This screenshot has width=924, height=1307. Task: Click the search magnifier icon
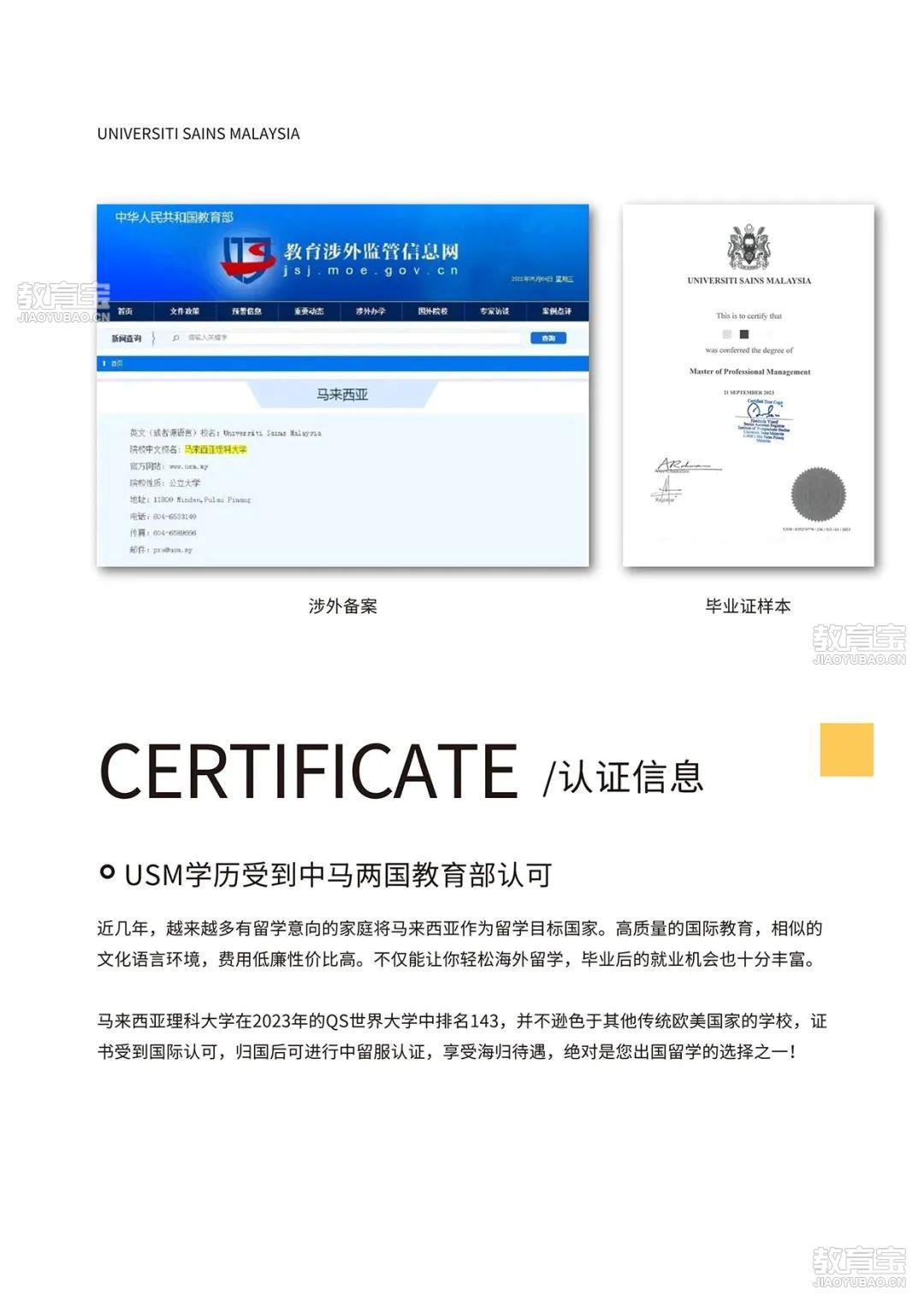175,338
